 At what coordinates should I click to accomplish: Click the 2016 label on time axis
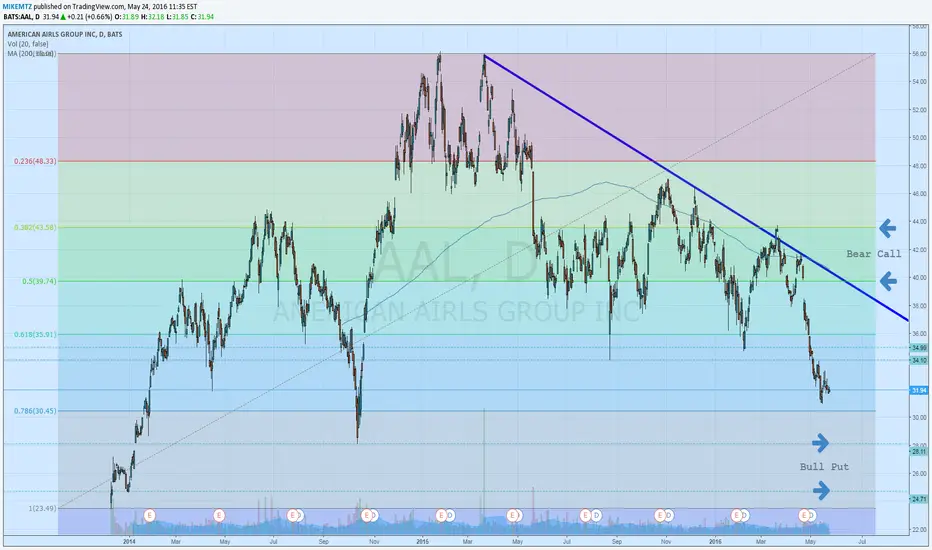pos(716,542)
